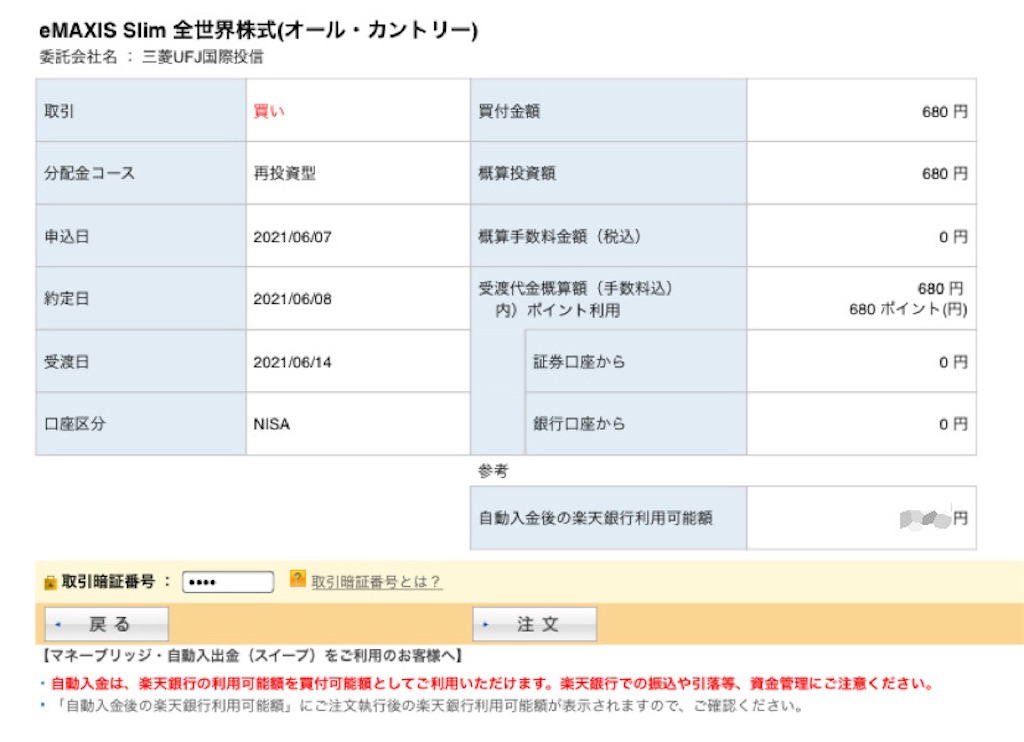Viewport: 1024px width, 742px height.
Task: Click the red 買い transaction value
Action: click(x=269, y=112)
